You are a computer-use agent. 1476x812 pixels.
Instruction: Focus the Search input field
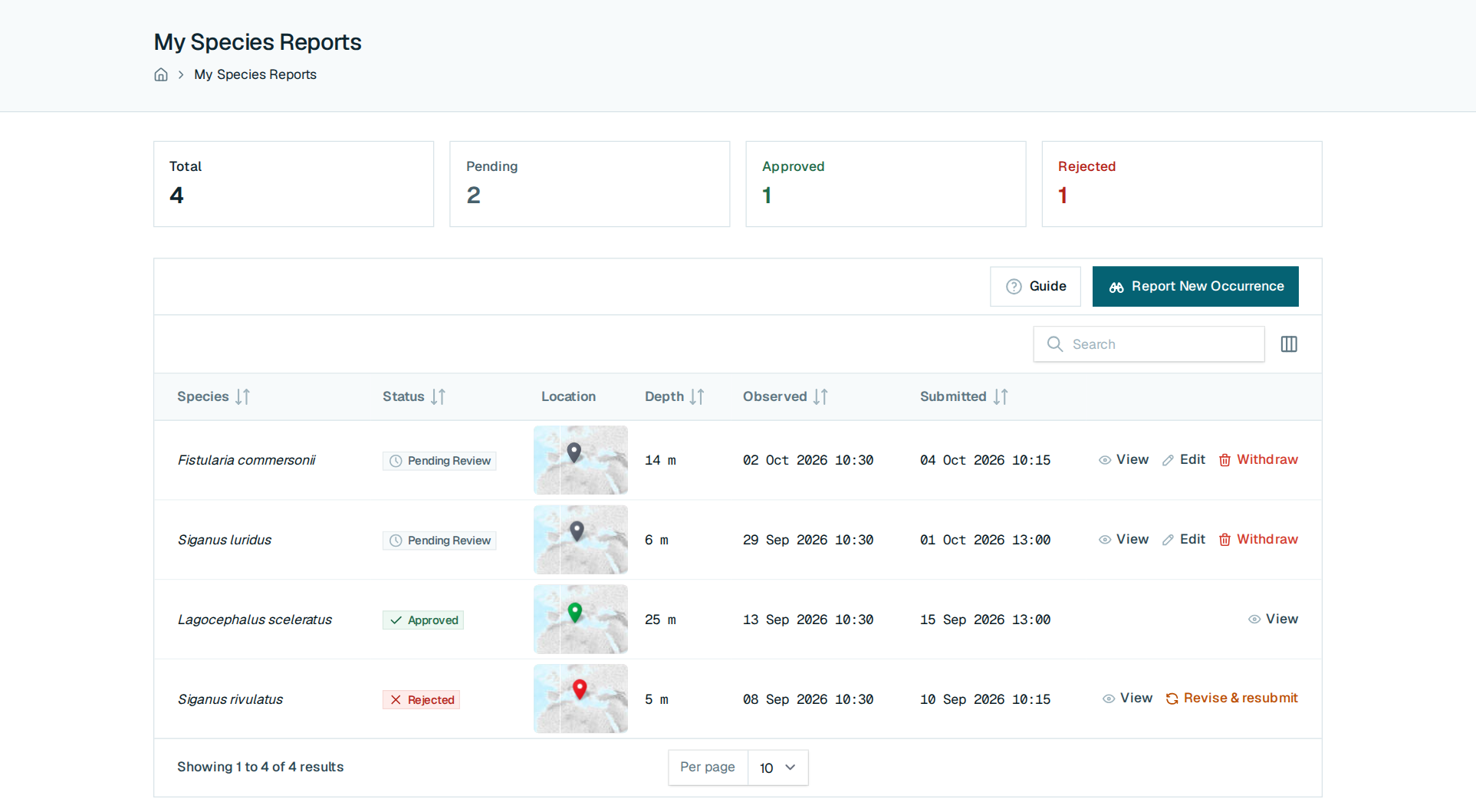1149,344
